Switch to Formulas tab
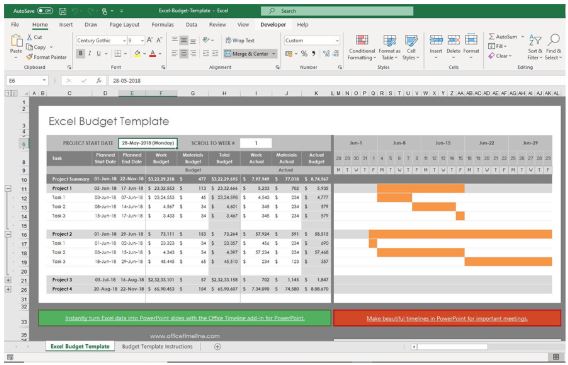 (162, 25)
